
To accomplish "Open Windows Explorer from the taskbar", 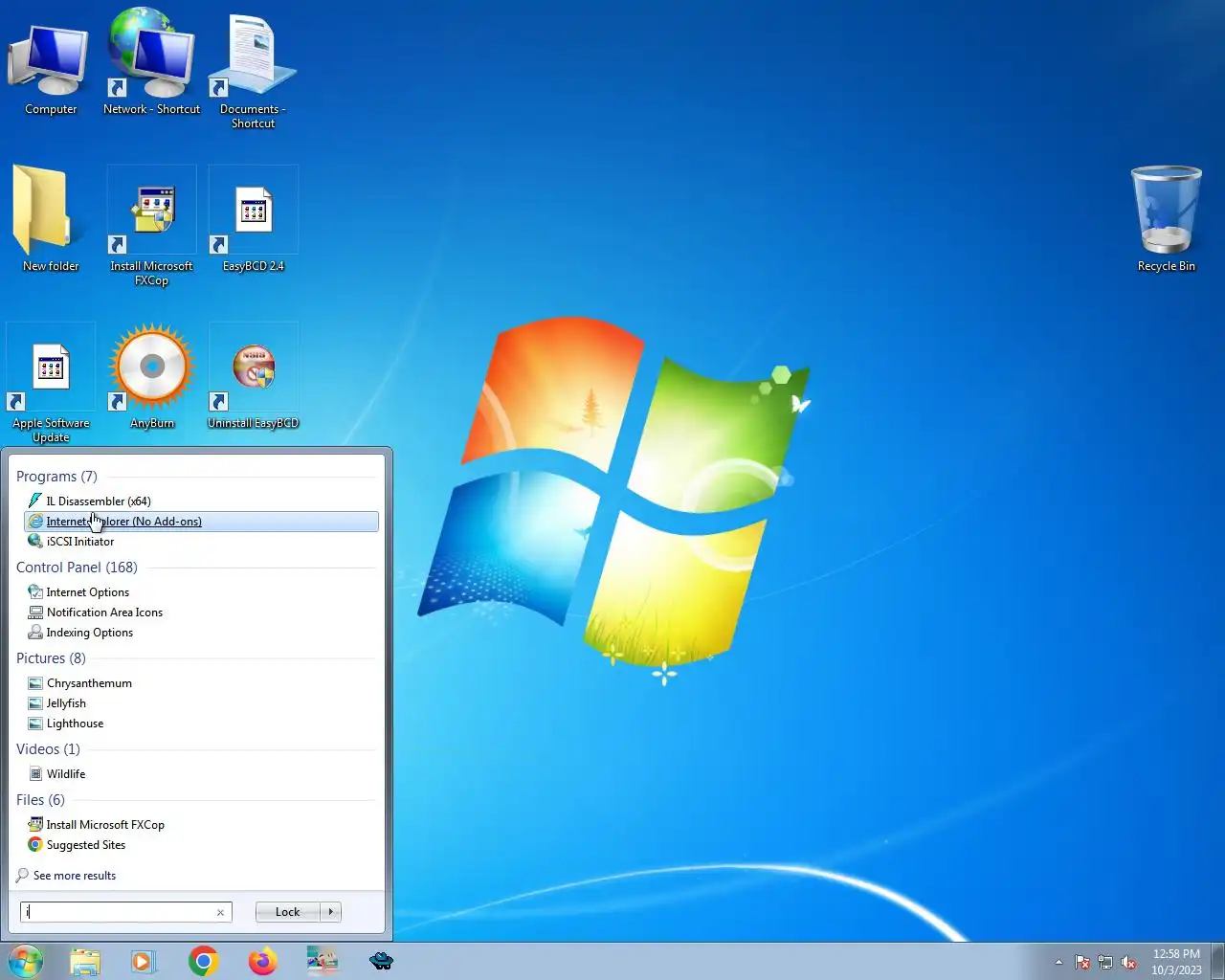I will pyautogui.click(x=85, y=961).
